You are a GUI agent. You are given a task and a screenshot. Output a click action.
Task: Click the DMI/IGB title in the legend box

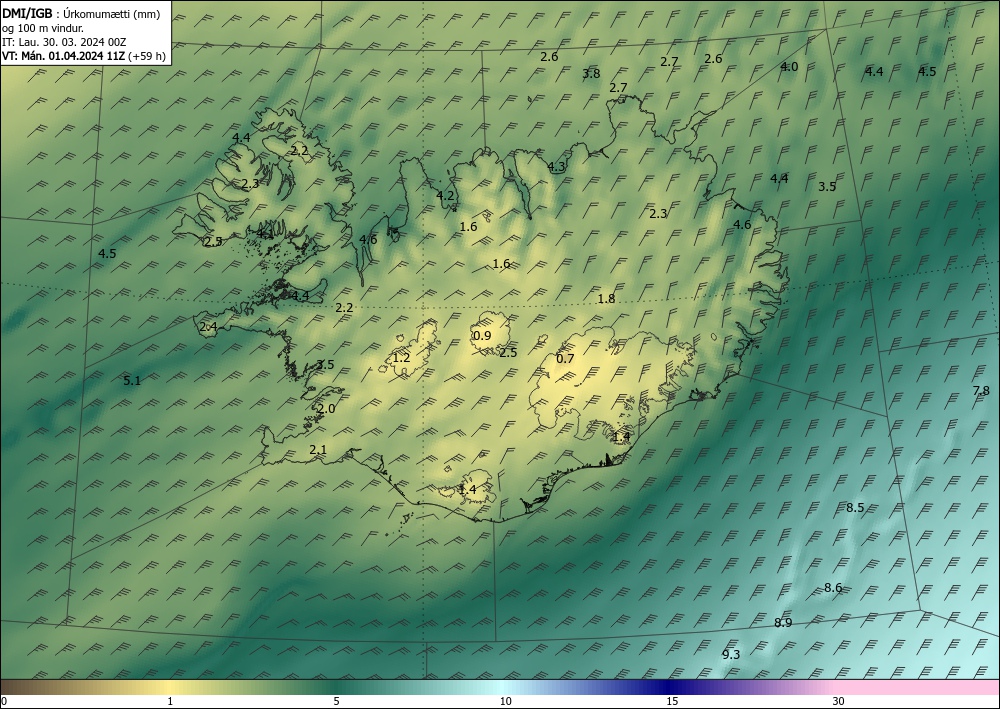point(27,13)
